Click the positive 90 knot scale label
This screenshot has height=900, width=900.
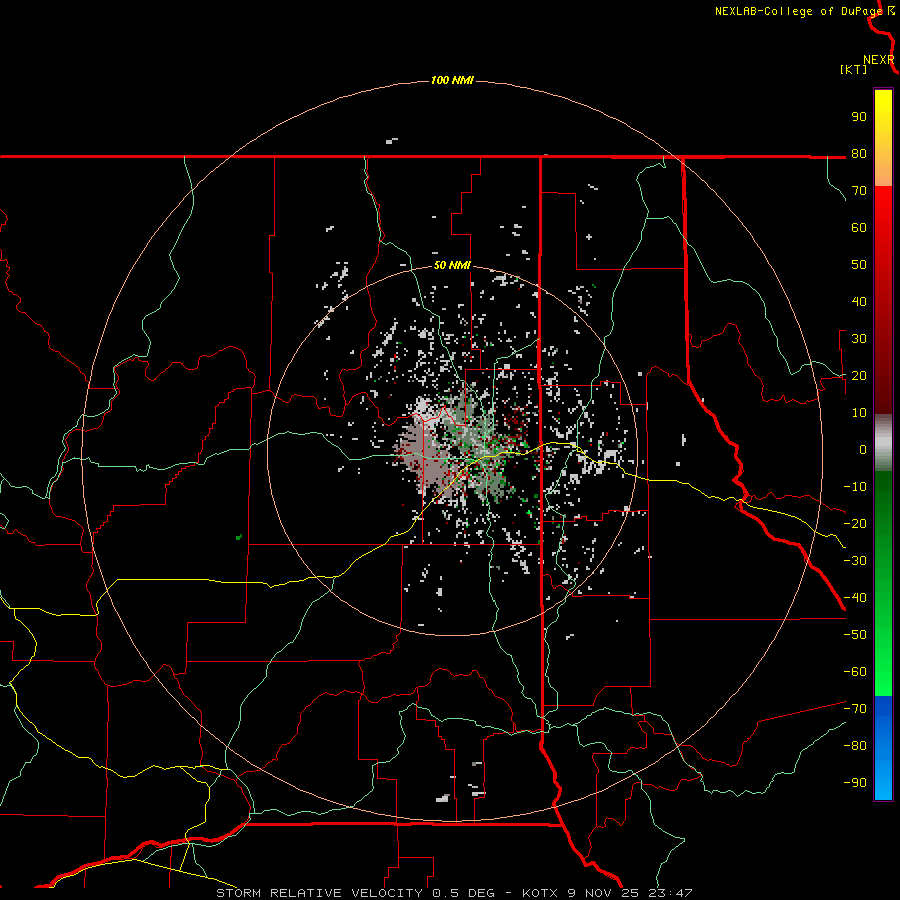(x=859, y=117)
